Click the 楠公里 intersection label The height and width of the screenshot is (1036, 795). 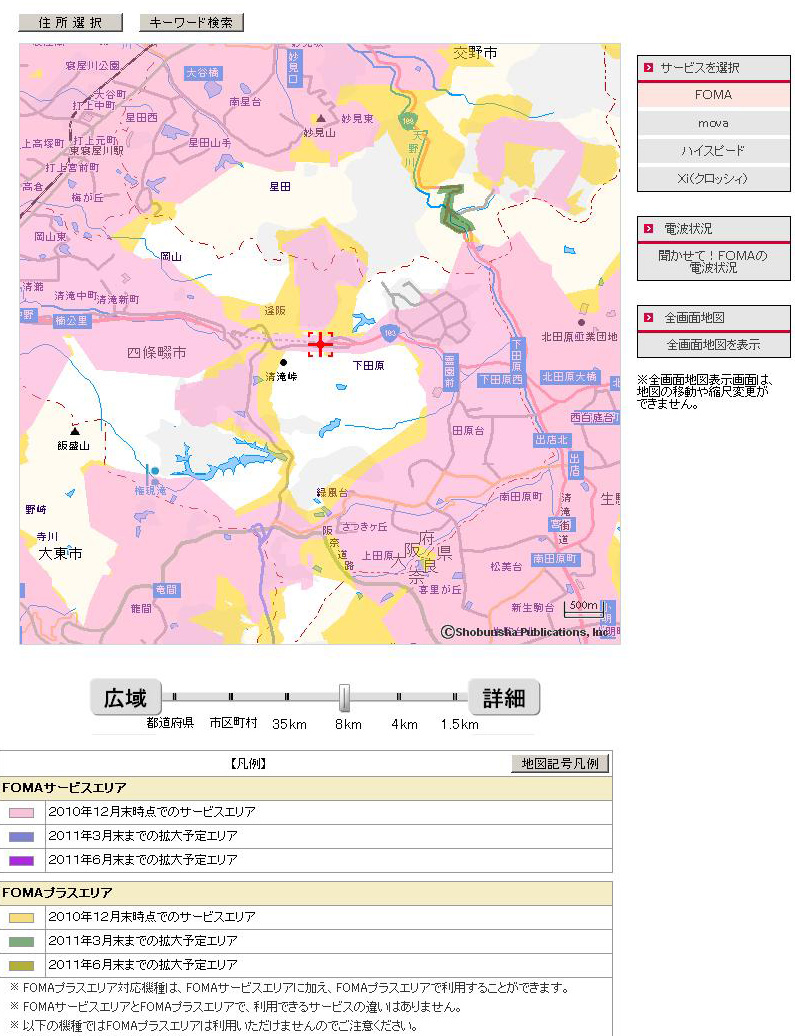tap(71, 320)
